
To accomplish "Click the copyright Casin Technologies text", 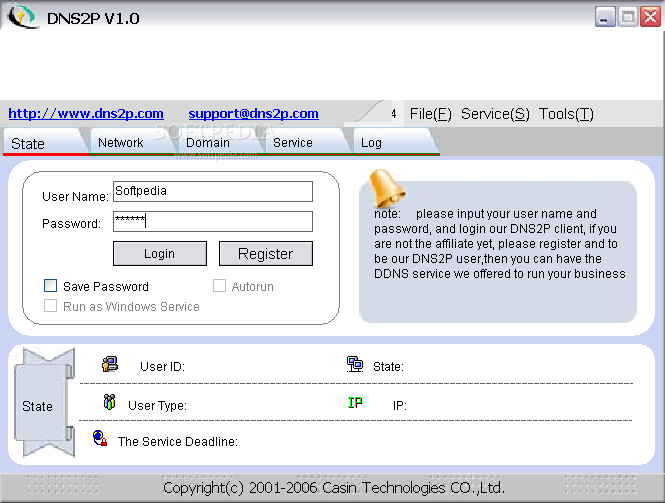I will [334, 488].
